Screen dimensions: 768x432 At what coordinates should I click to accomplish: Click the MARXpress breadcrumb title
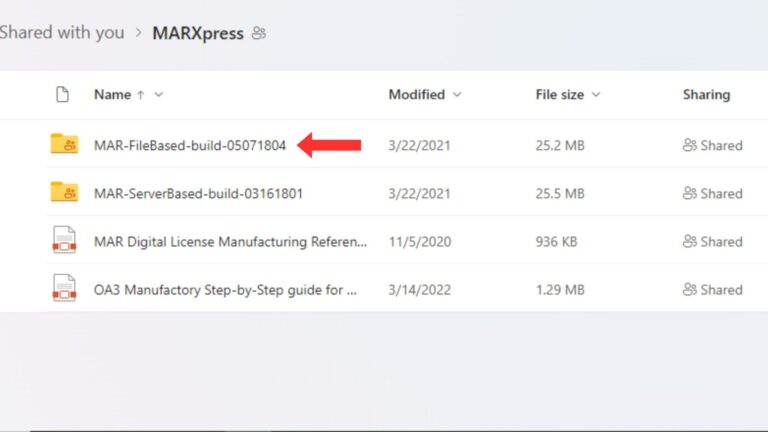pos(197,33)
